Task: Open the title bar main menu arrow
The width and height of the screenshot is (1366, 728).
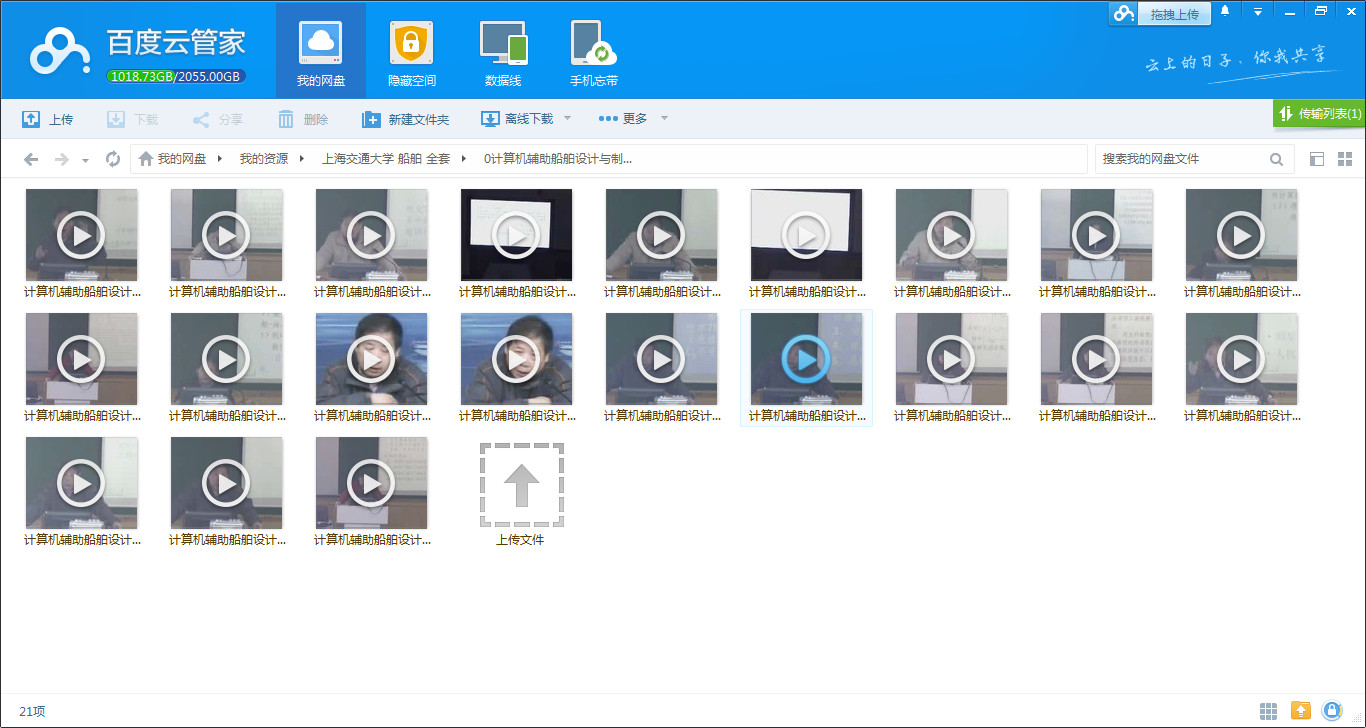Action: point(1258,12)
